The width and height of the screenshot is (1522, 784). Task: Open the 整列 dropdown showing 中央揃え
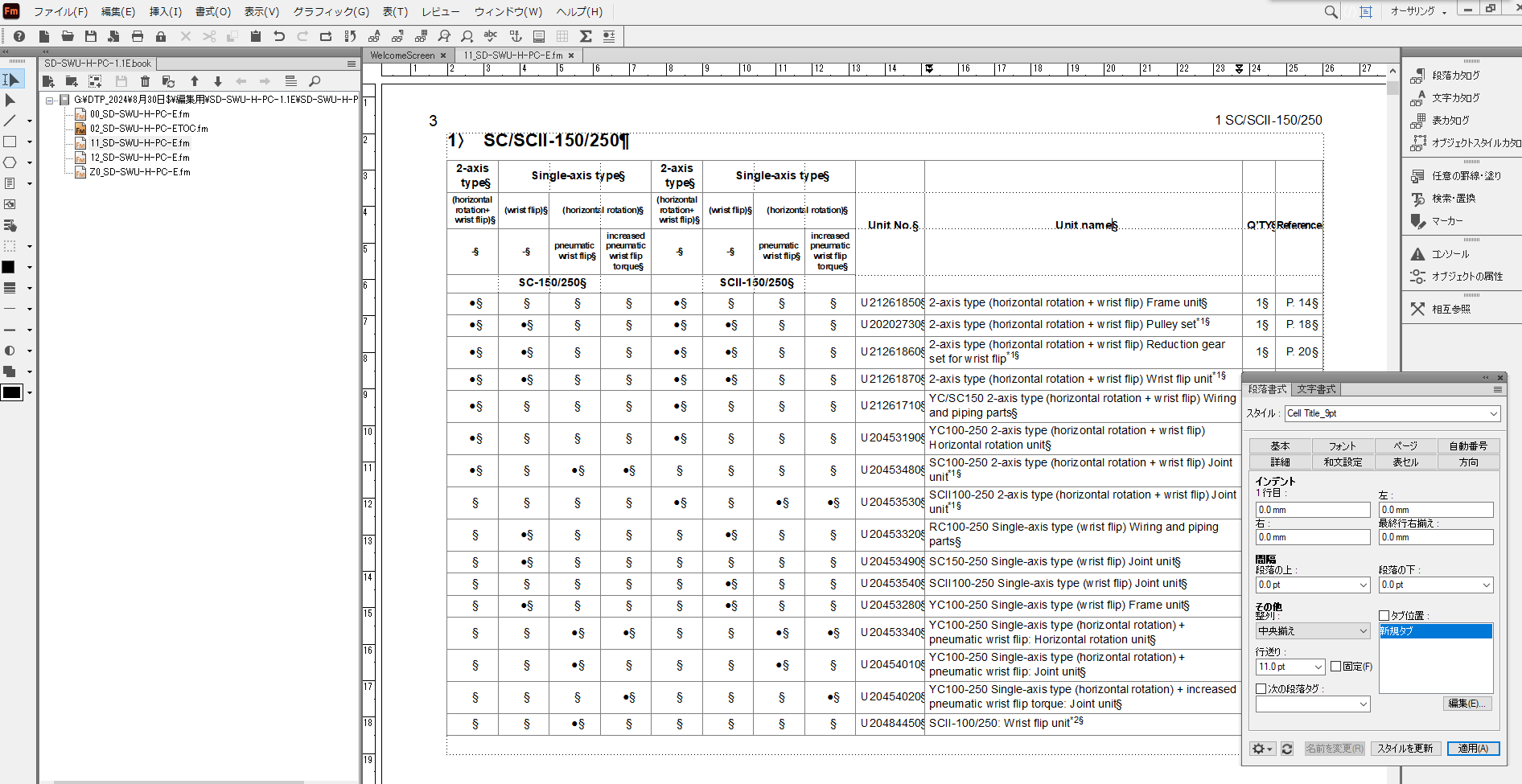(x=1313, y=631)
